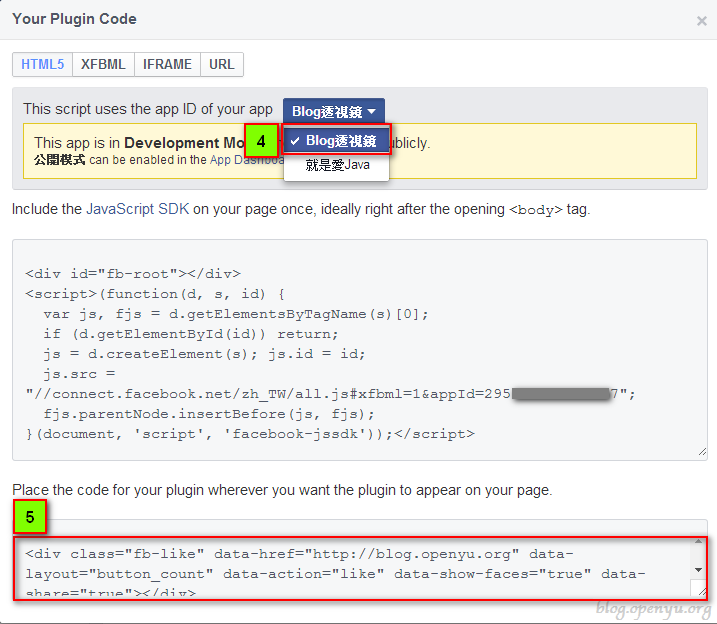Choose 就是愛Java from the app list
Viewport: 717px width, 624px height.
[x=337, y=165]
